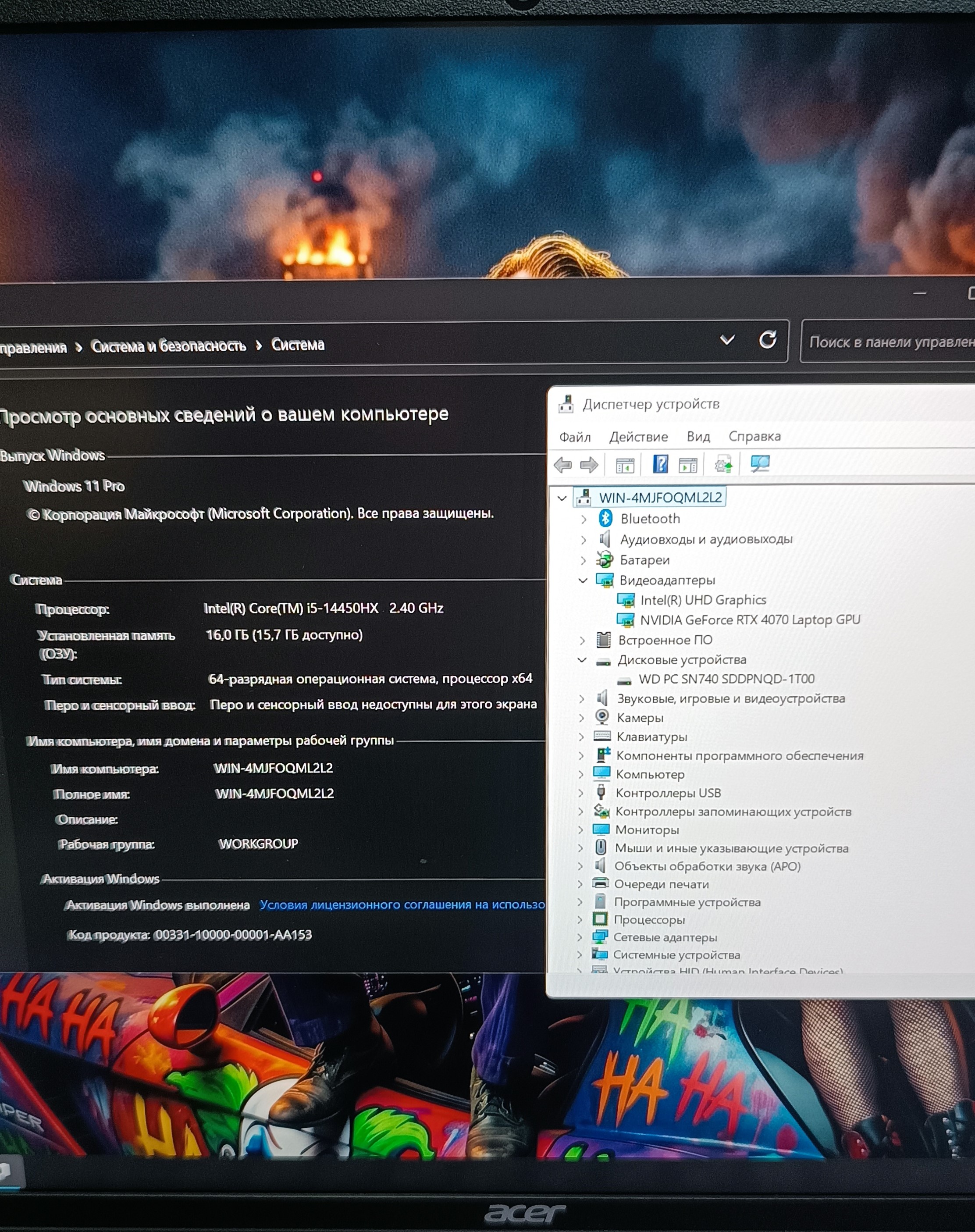Click the Имя компьютера value WIN-4MJFOQML2L2
Image resolution: width=975 pixels, height=1232 pixels.
click(274, 769)
